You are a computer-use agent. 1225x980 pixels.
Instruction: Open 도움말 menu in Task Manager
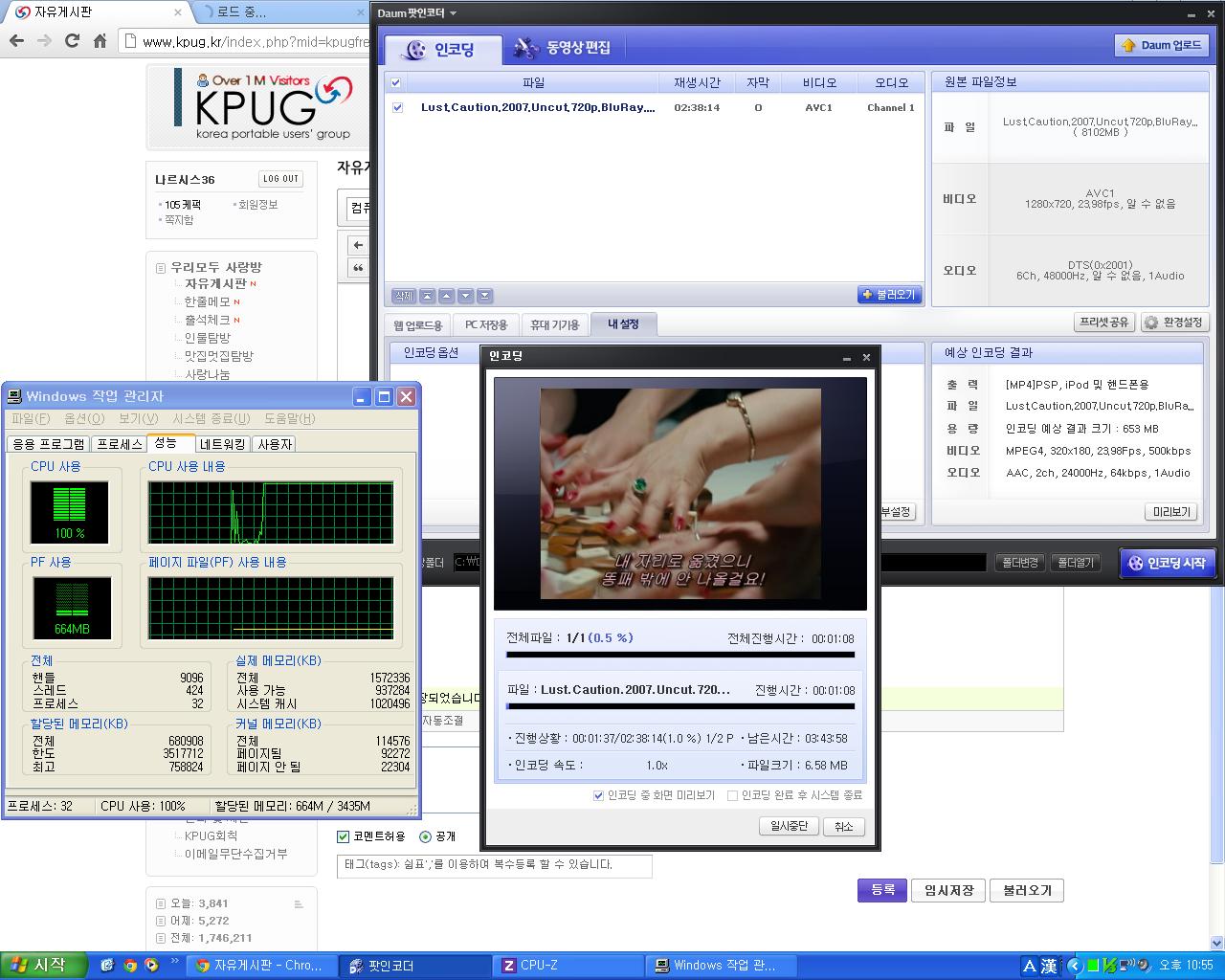289,418
